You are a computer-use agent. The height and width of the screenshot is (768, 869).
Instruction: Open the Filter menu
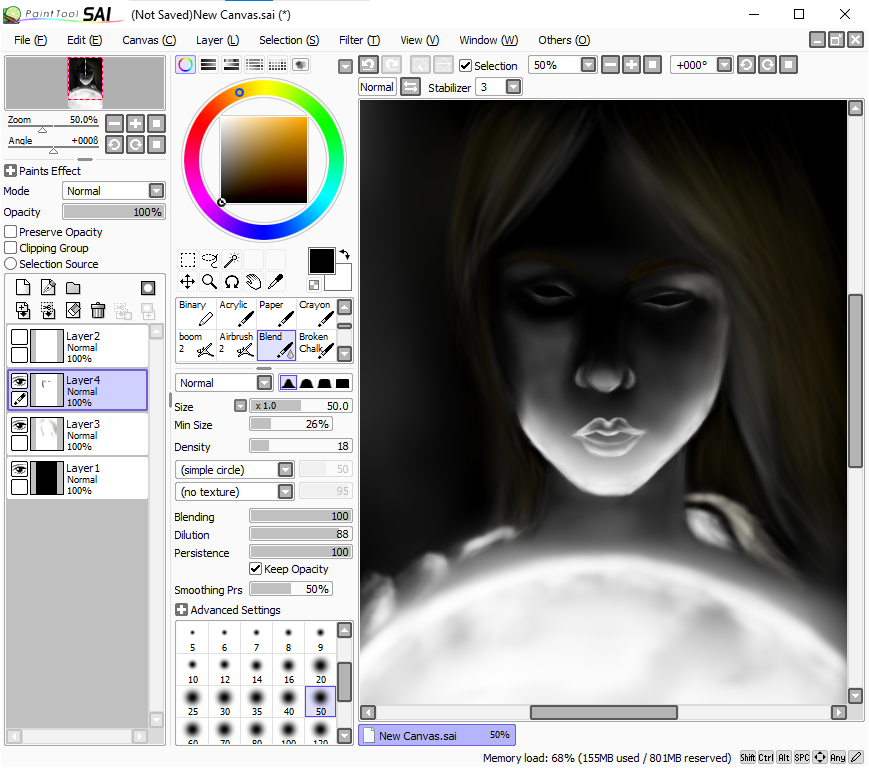(360, 40)
